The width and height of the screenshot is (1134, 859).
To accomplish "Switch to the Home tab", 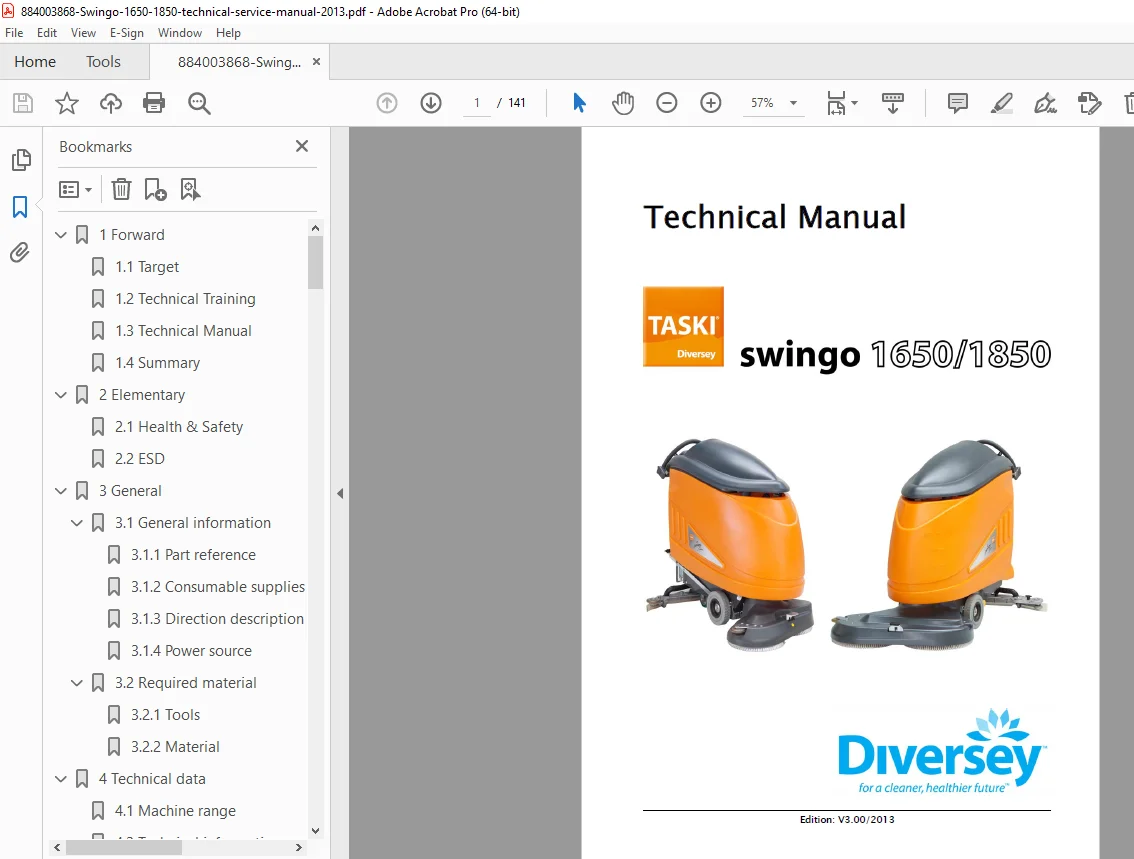I will [35, 61].
